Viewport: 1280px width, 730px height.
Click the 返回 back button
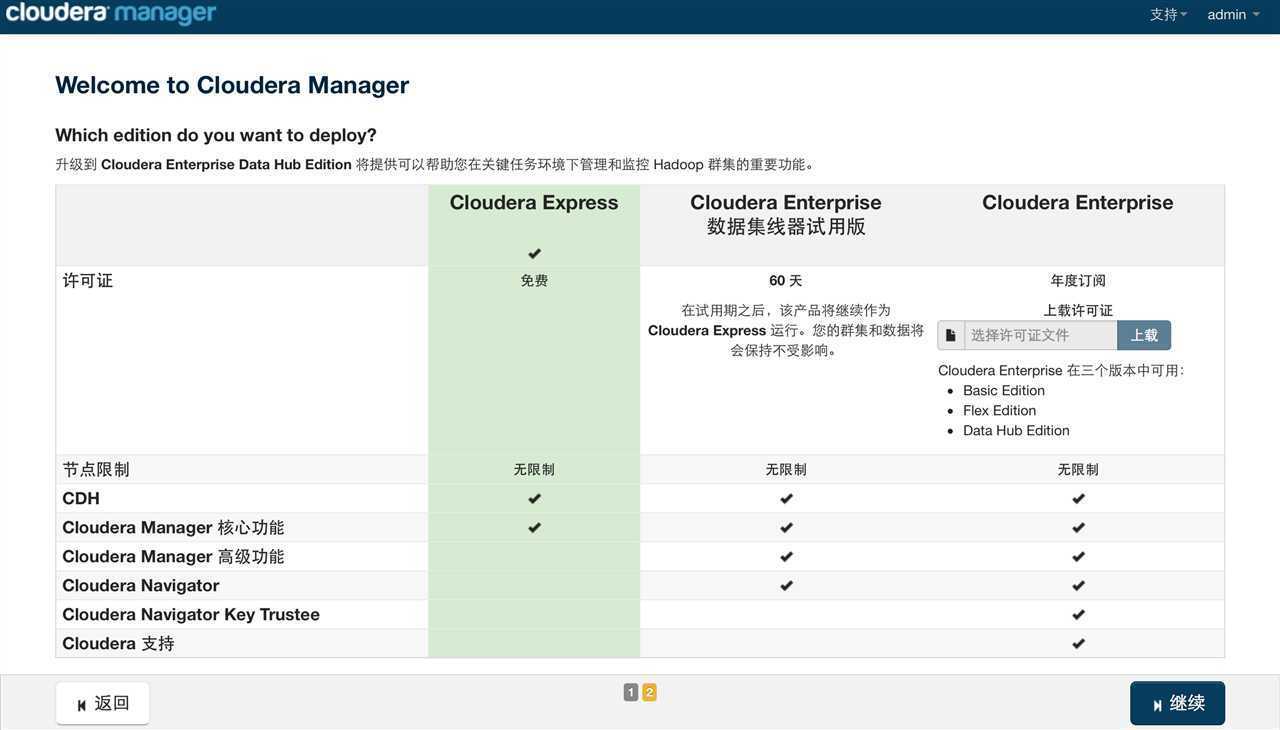point(103,704)
